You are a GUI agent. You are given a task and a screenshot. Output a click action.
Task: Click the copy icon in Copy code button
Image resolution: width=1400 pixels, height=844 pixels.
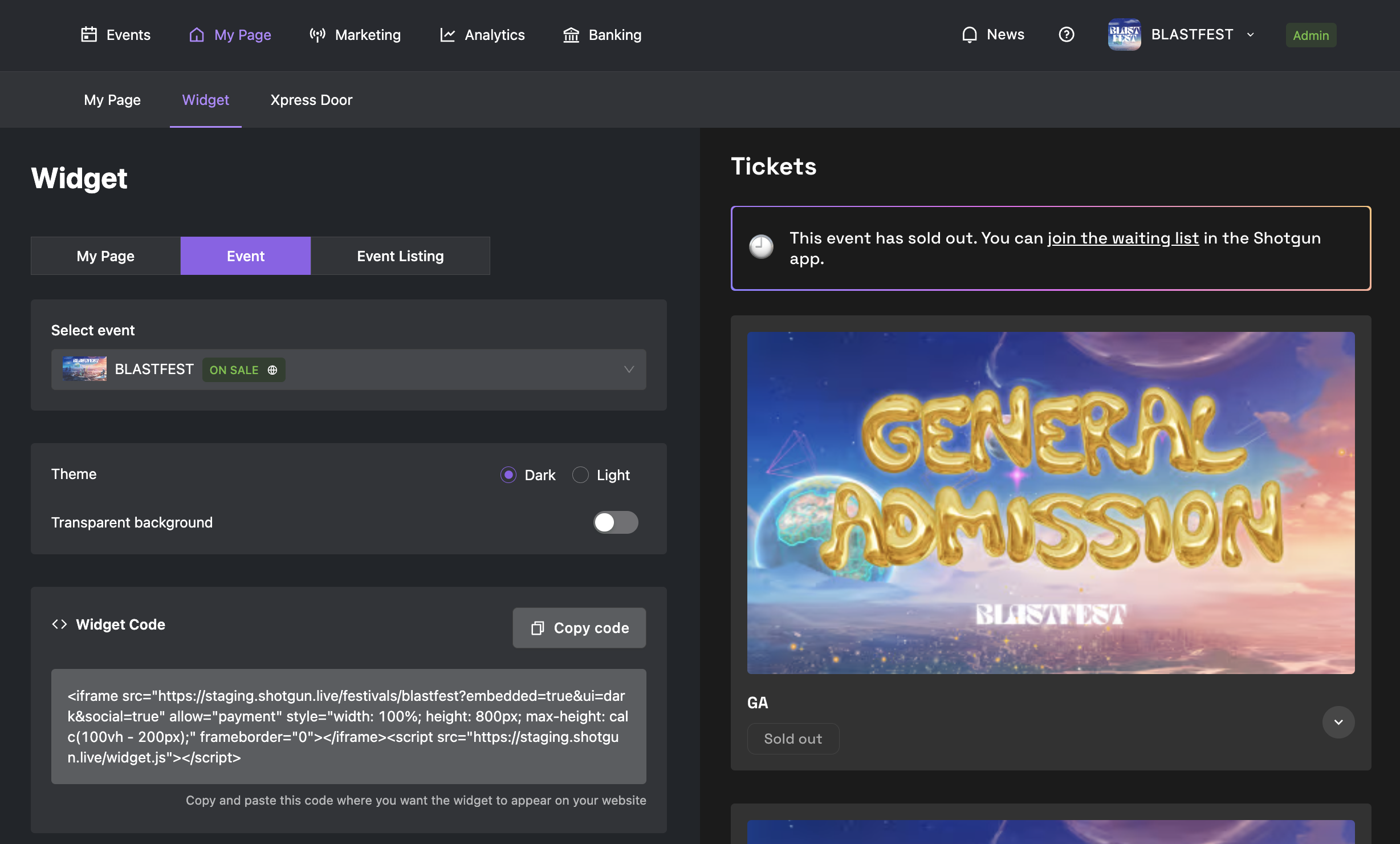click(x=538, y=628)
